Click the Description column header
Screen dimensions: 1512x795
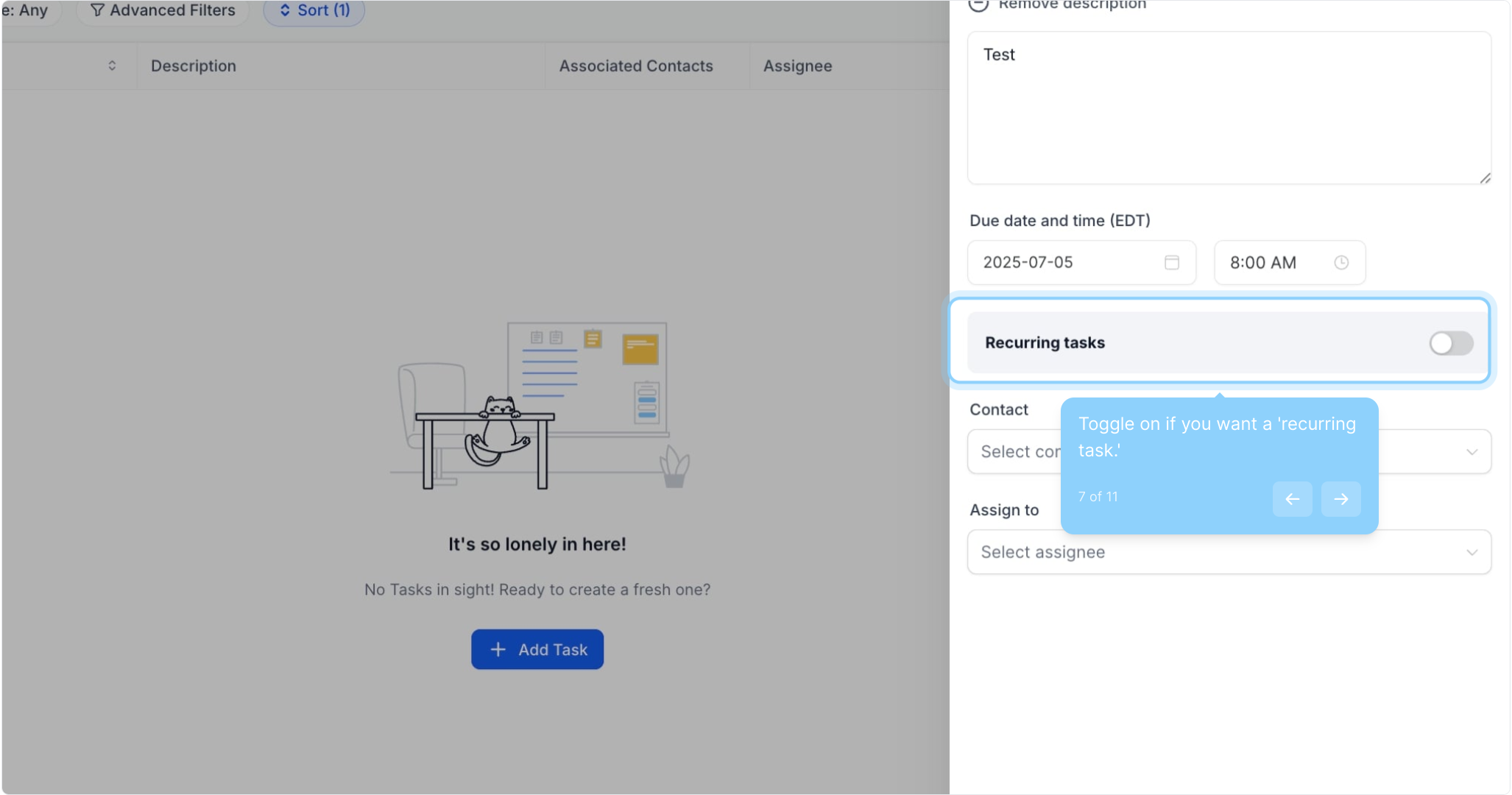coord(194,66)
